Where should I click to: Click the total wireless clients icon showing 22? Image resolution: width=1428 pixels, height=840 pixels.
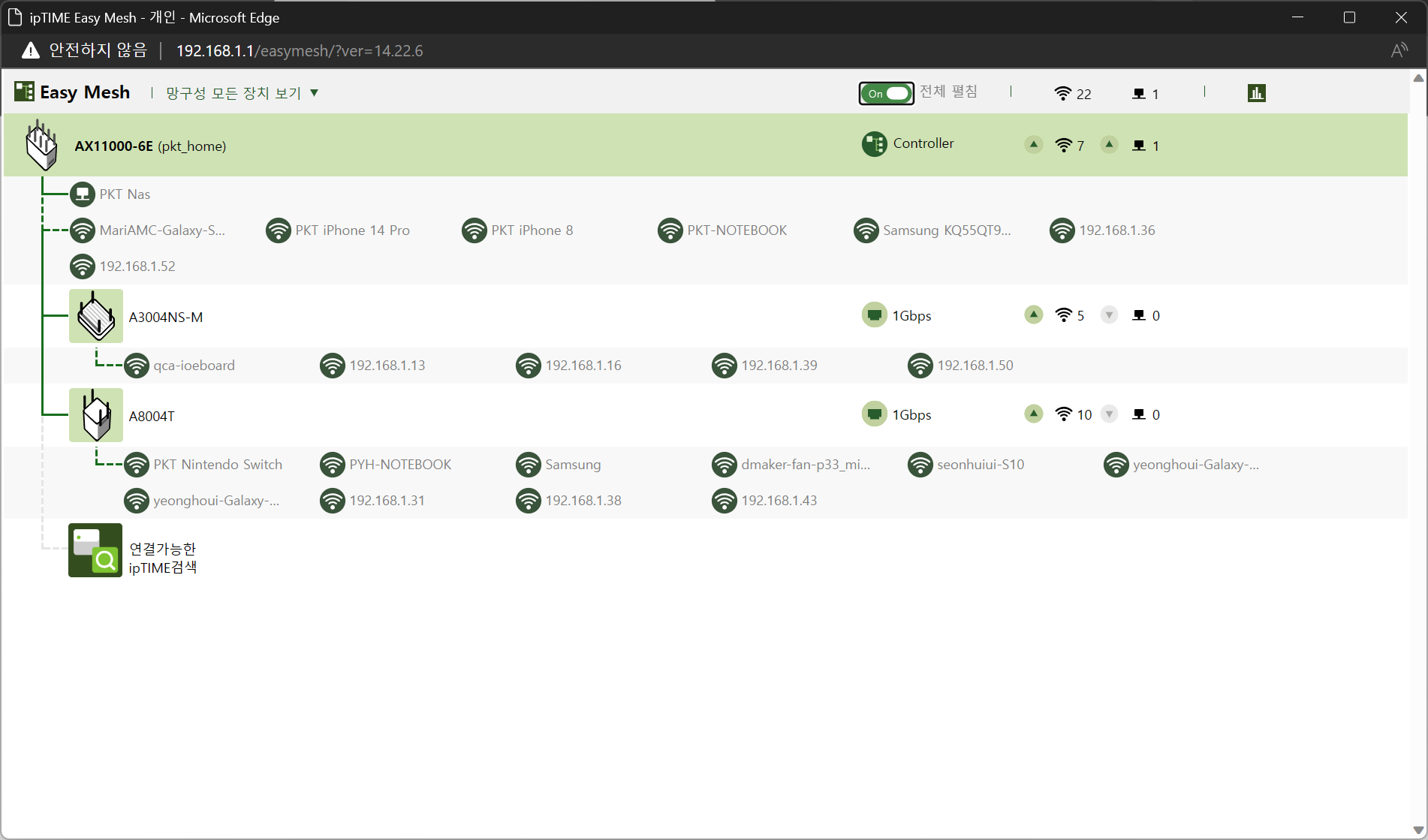(x=1062, y=93)
